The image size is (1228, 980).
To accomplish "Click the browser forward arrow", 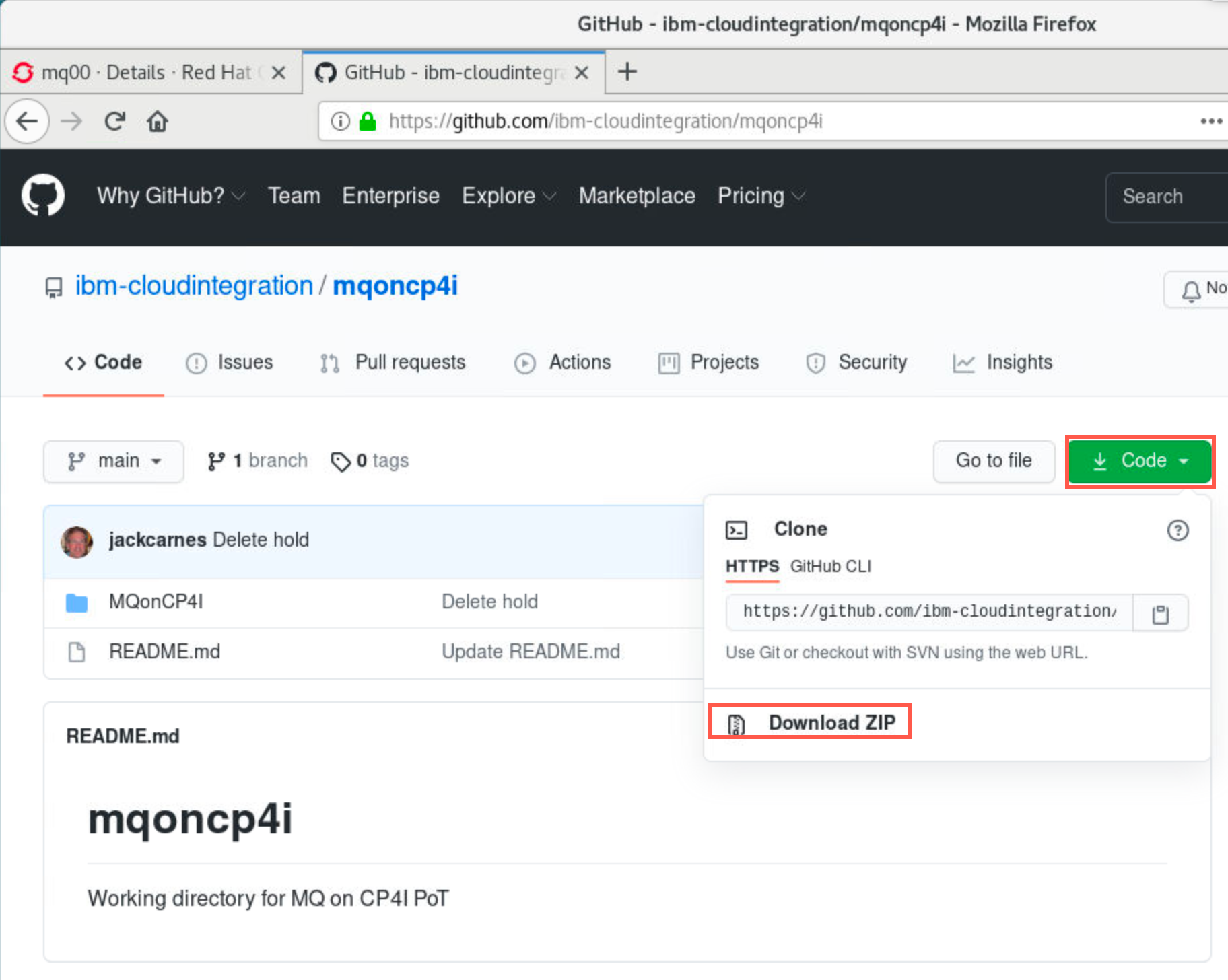I will point(71,122).
